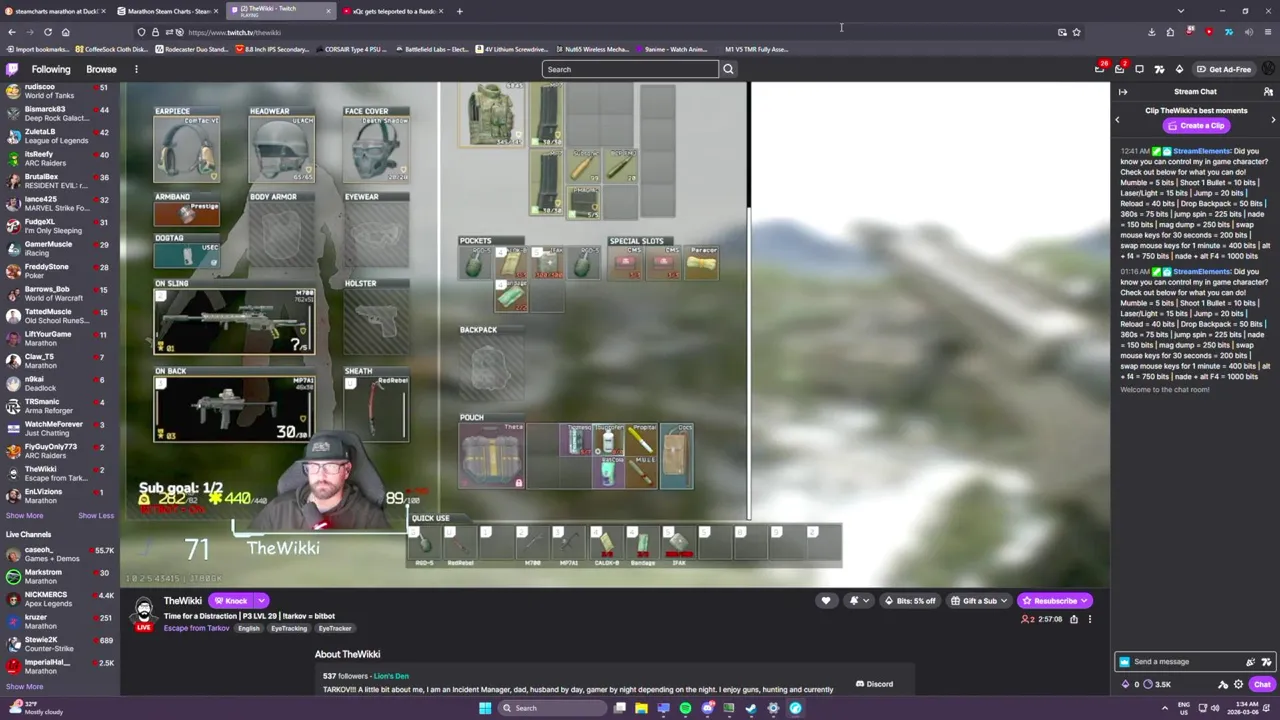Open rudiscoo channel in sidebar
Image resolution: width=1280 pixels, height=720 pixels.
coord(60,91)
